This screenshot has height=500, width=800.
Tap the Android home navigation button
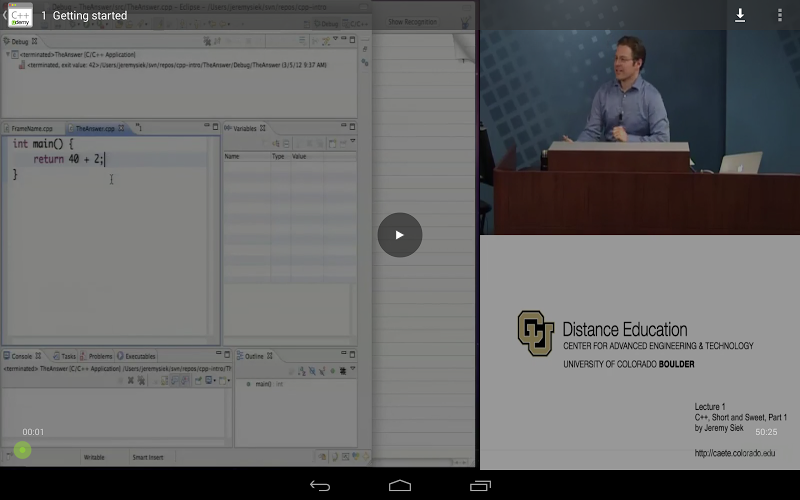pos(400,486)
